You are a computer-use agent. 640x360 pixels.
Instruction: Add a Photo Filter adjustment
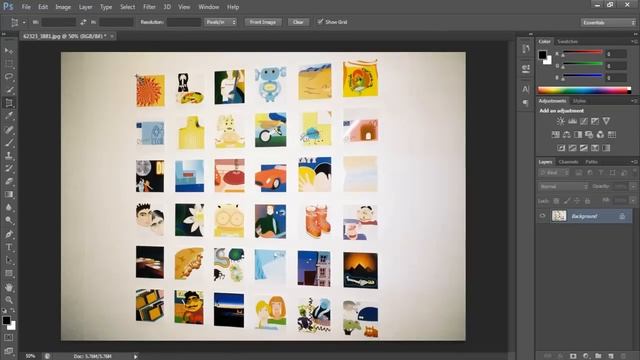click(x=589, y=135)
